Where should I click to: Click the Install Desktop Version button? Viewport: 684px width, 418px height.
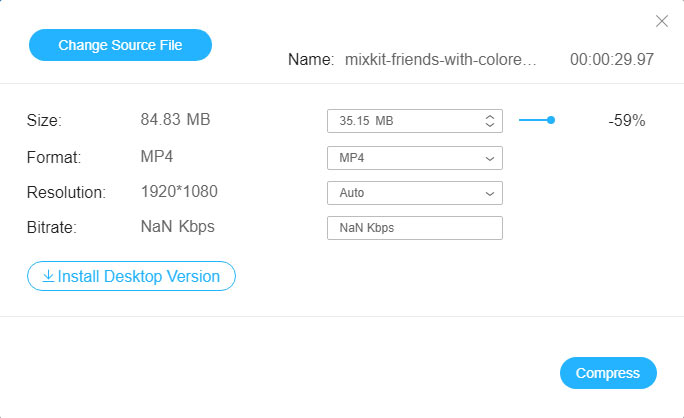click(131, 276)
